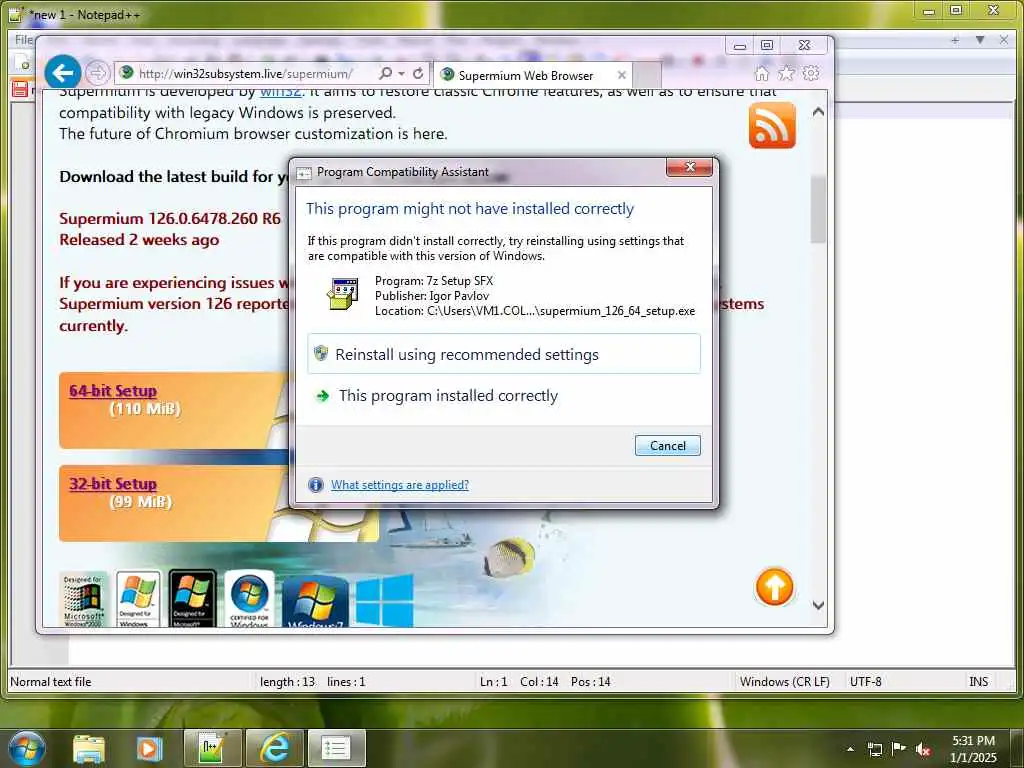Go back with the IE back arrow

63,72
